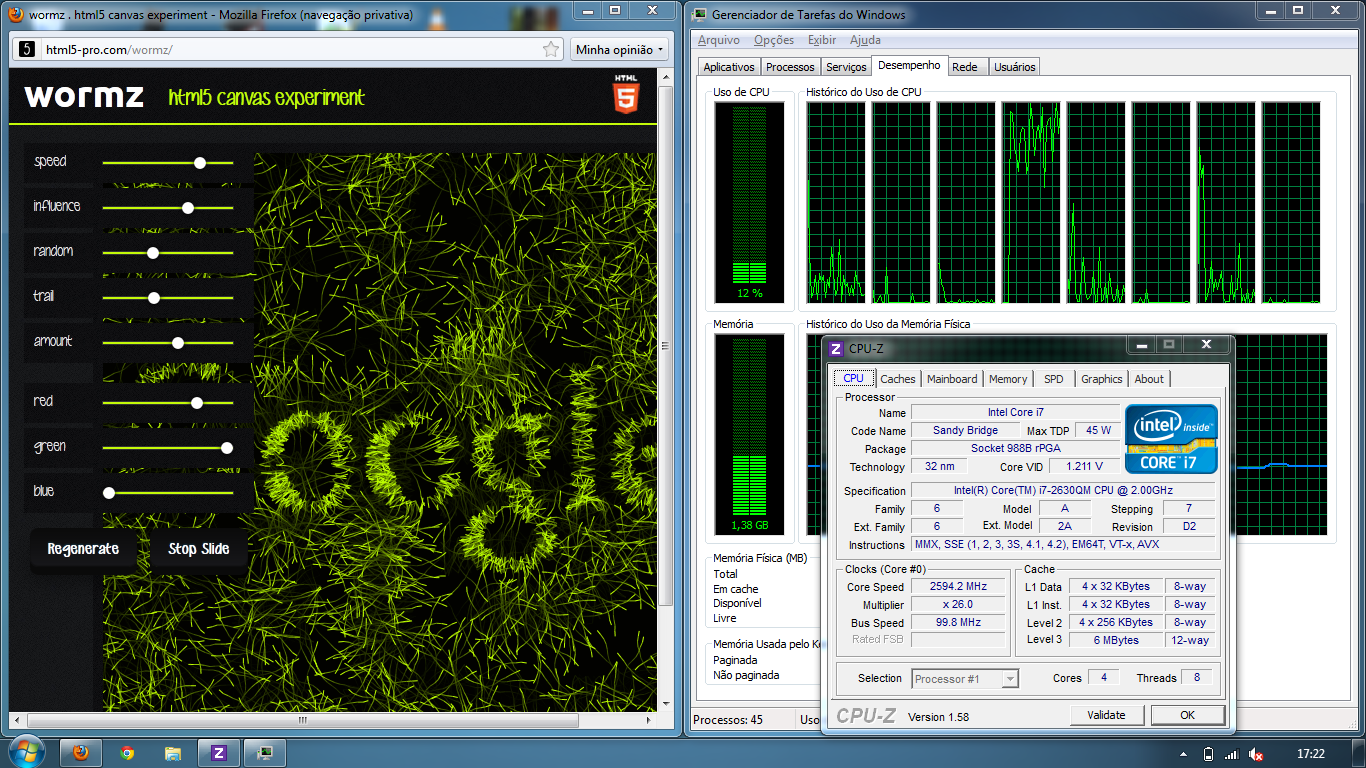Viewport: 1366px width, 768px height.
Task: Click the Task Manager taskbar icon
Action: click(x=265, y=753)
